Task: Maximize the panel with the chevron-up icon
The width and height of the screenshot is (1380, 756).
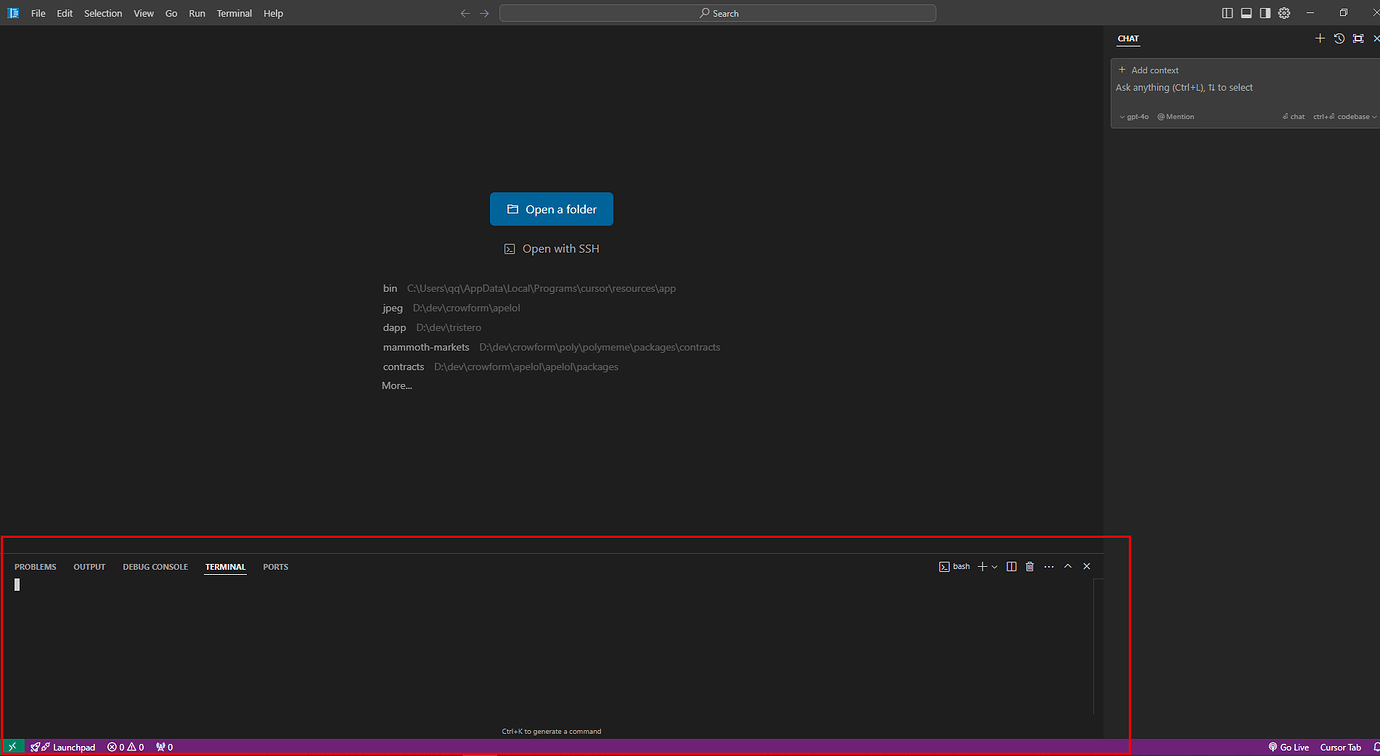Action: tap(1067, 566)
